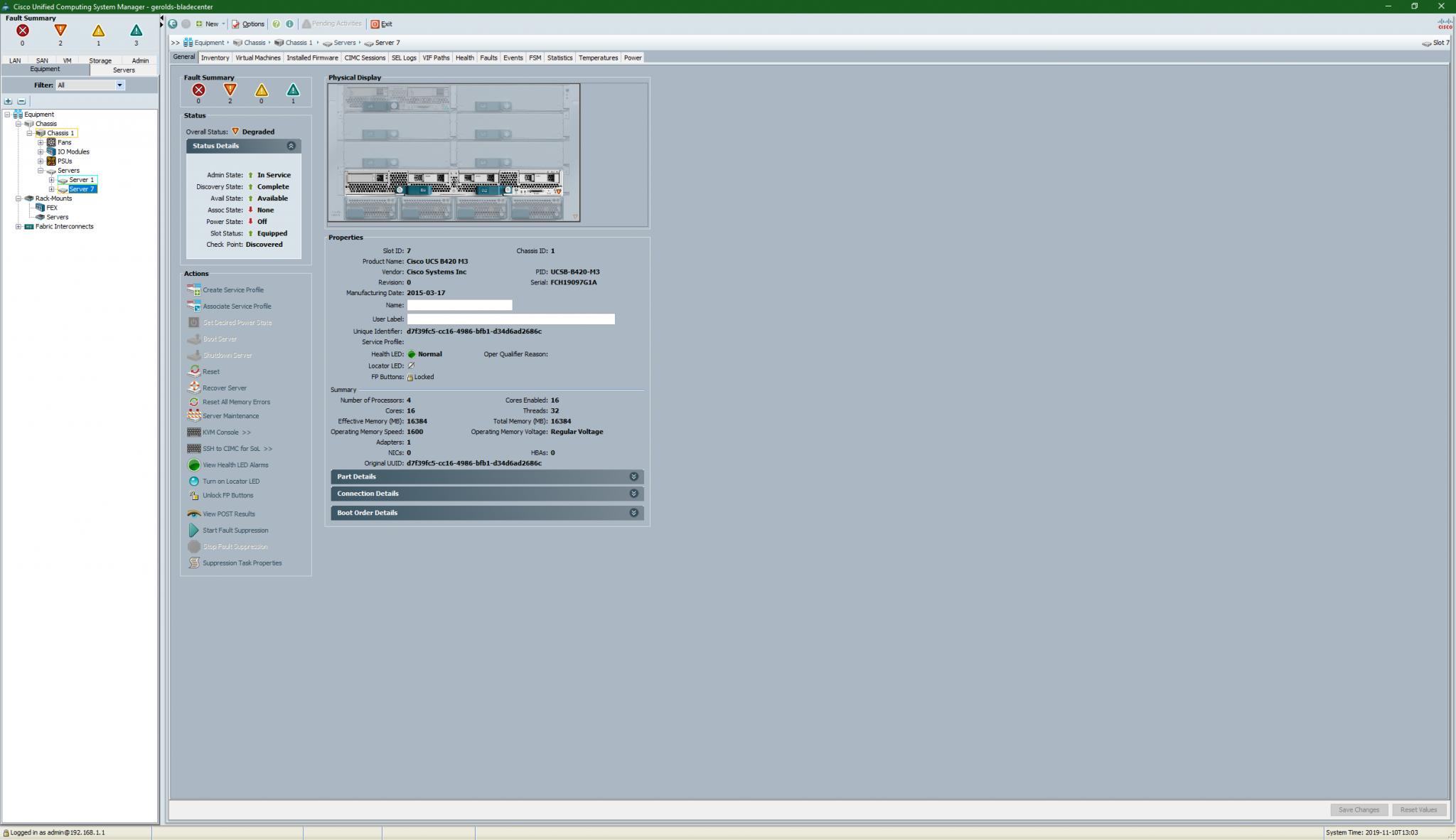Click the Server Maintenance link
1456x840 pixels.
[230, 416]
